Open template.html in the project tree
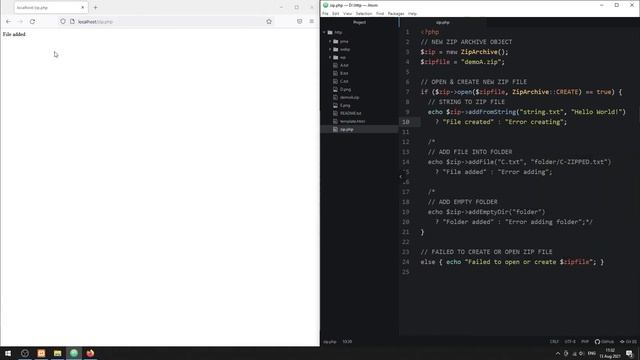The width and height of the screenshot is (640, 360). point(352,121)
